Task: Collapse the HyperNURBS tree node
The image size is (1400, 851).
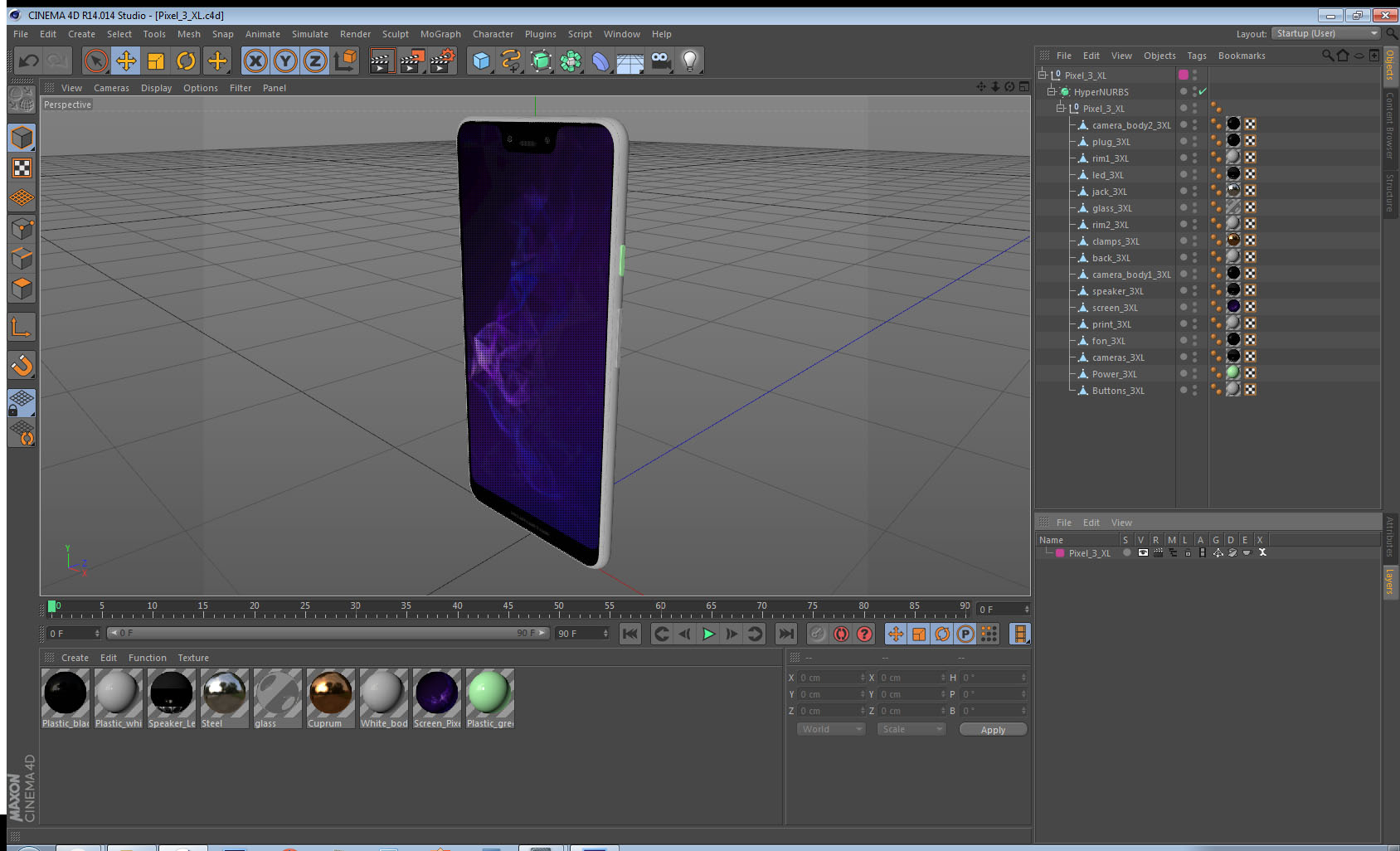Action: tap(1051, 92)
